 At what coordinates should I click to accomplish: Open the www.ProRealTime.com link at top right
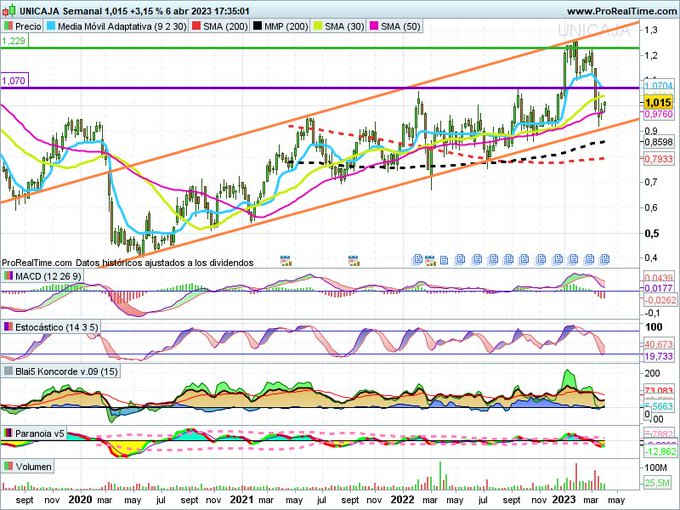pos(623,11)
